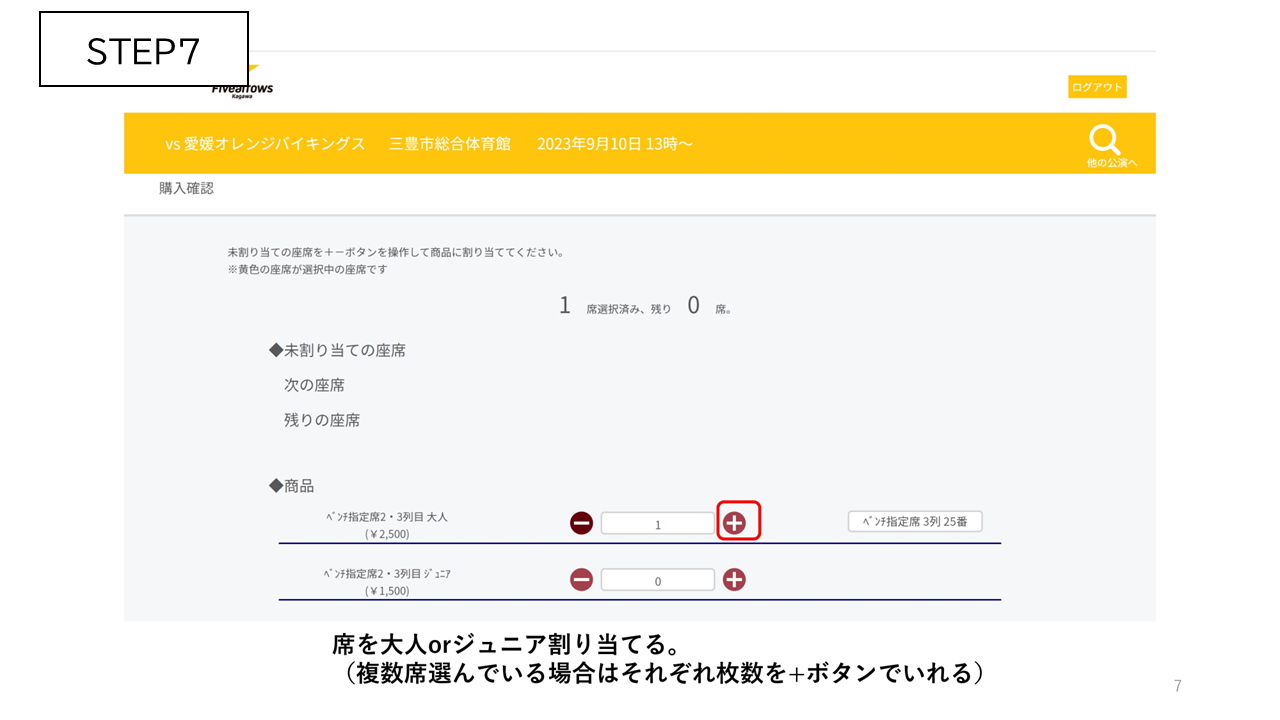
Task: Click the ベンチ指定席2・3列目 大人 label
Action: tap(387, 517)
